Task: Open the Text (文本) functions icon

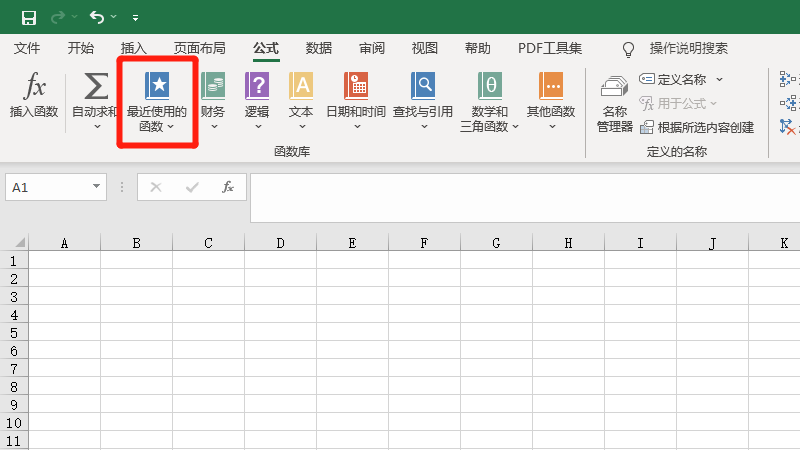Action: click(x=301, y=87)
